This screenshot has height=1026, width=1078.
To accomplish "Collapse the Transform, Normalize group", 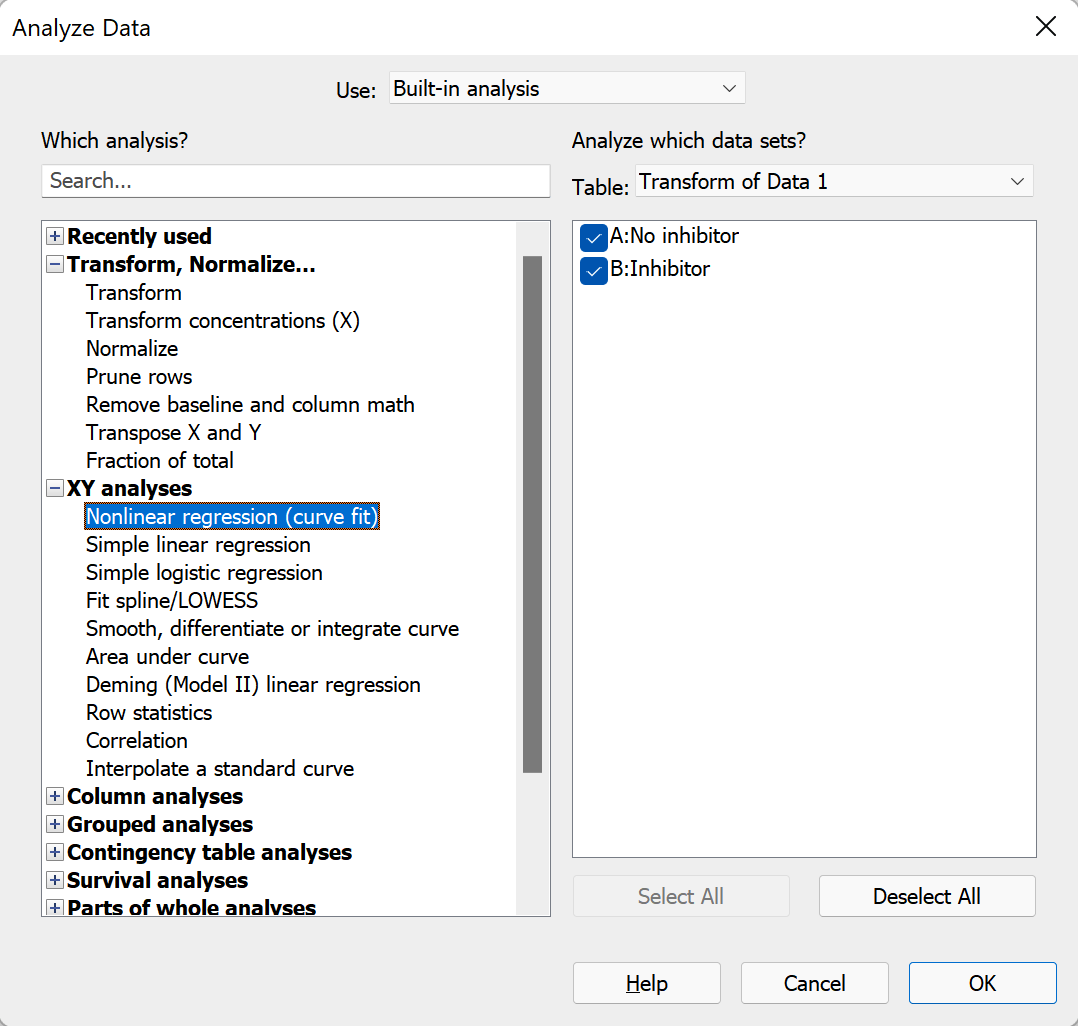I will pyautogui.click(x=55, y=264).
